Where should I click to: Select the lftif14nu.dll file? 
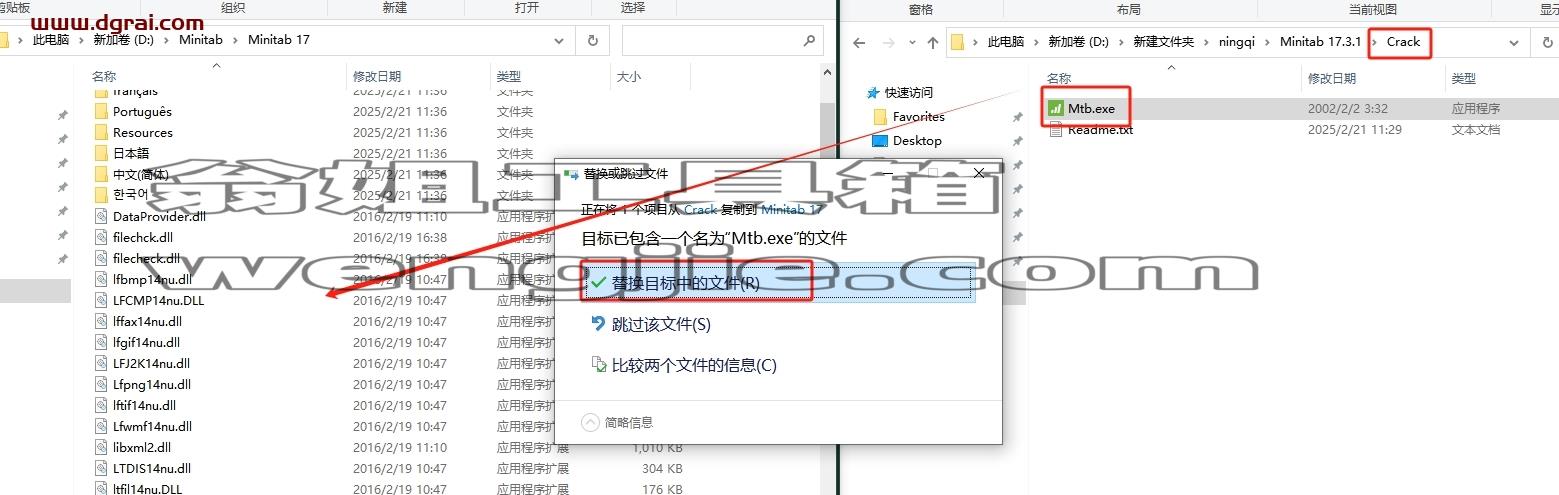(144, 405)
